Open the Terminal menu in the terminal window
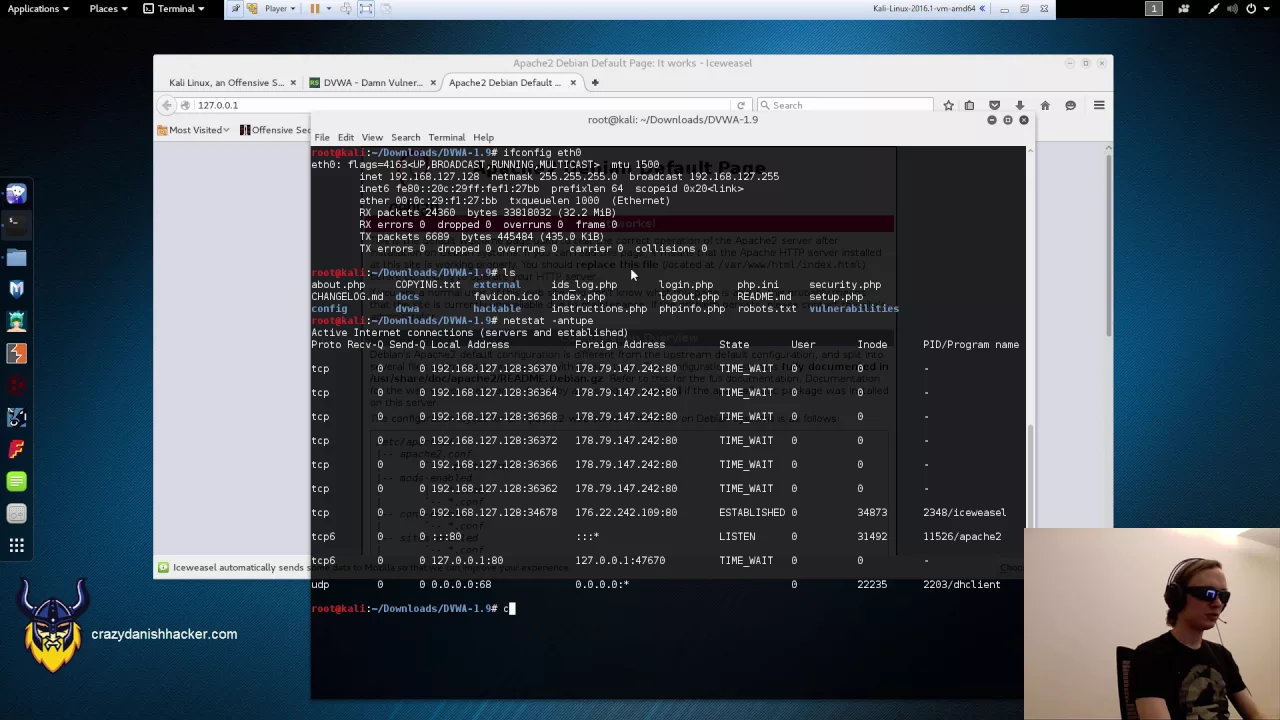 point(446,137)
